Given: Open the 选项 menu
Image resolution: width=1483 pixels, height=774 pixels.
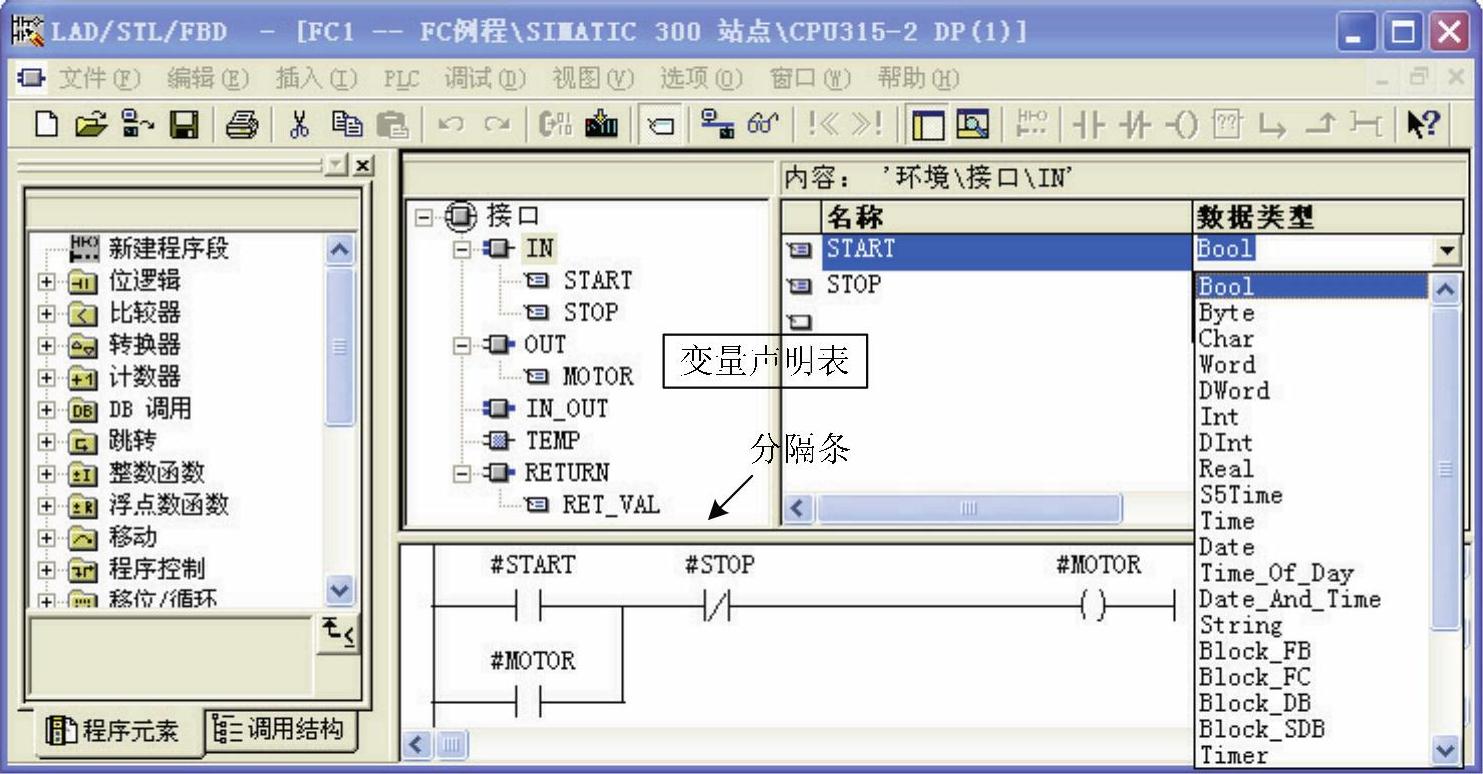Looking at the screenshot, I should [x=701, y=77].
